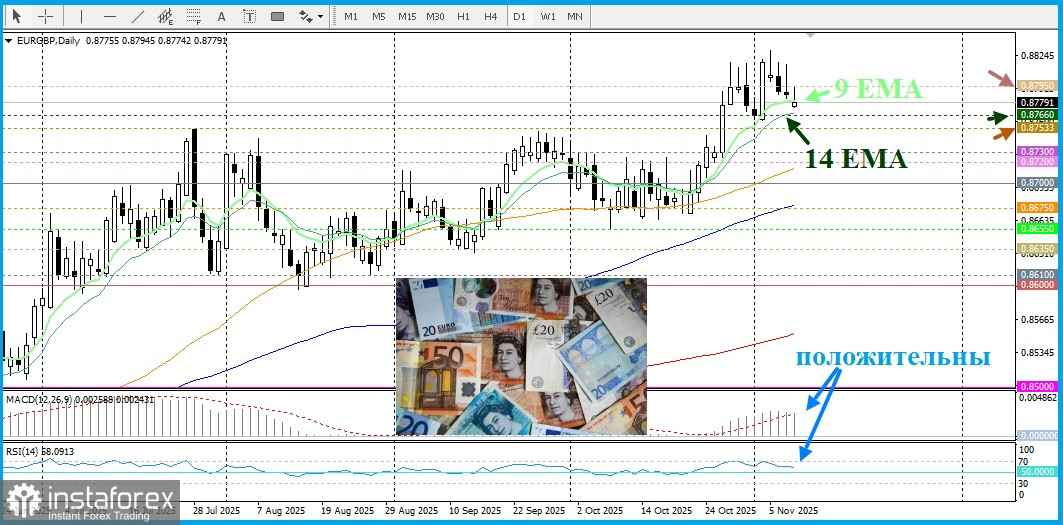This screenshot has width=1063, height=525.
Task: Select the cursor arrow tool
Action: coord(17,16)
